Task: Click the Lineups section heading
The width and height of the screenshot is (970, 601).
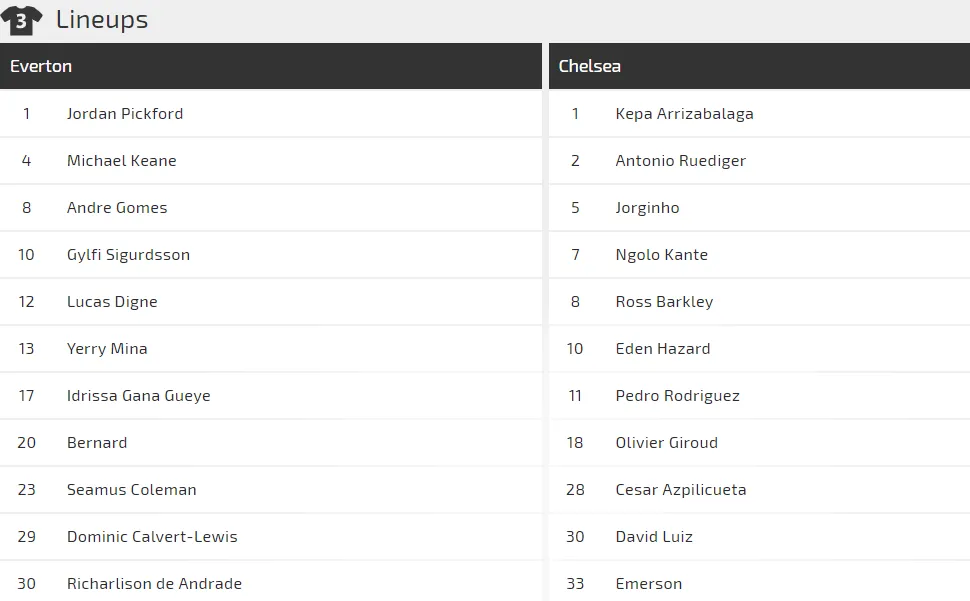Action: 102,20
